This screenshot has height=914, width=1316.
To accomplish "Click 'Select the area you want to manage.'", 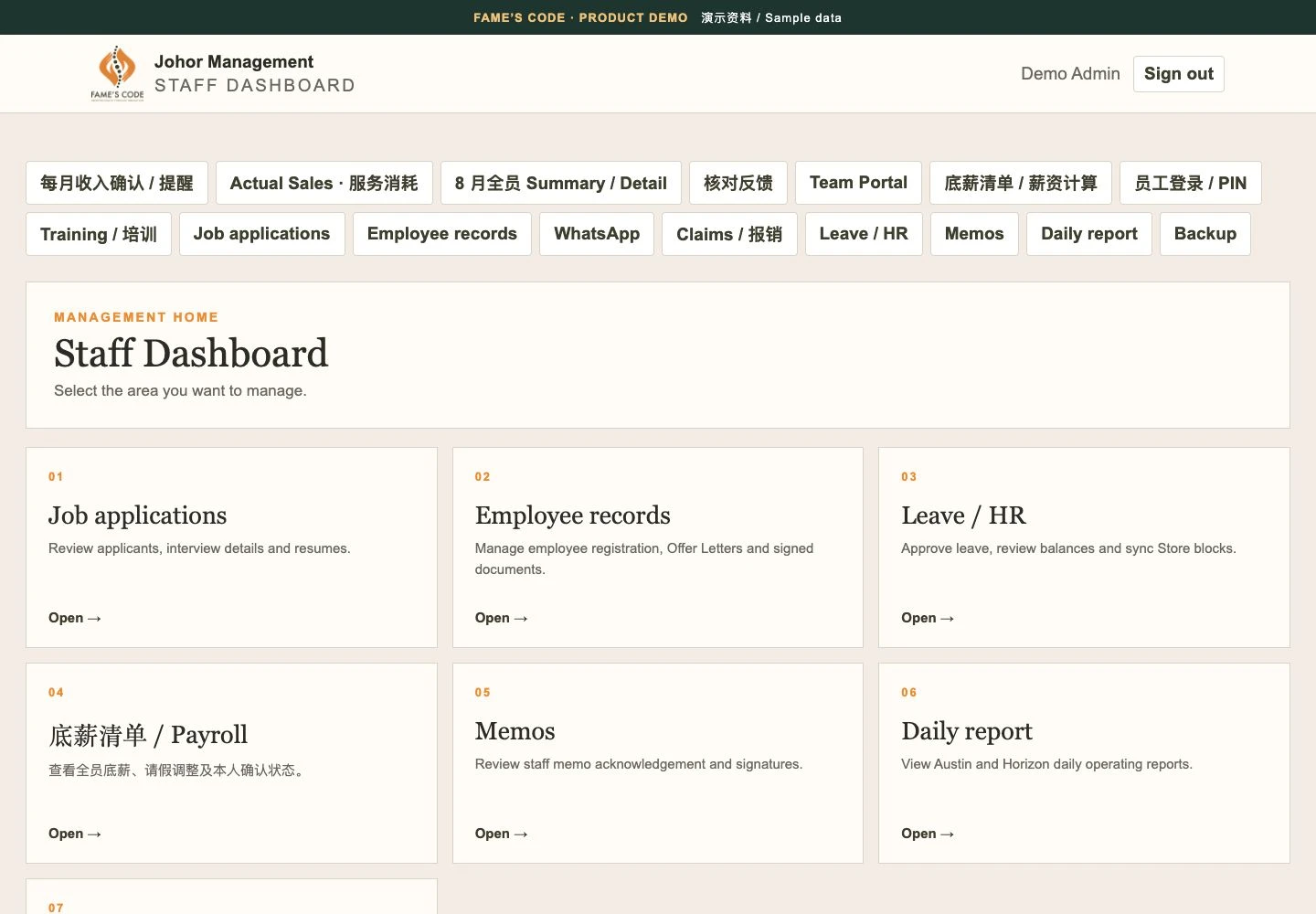I will point(180,390).
